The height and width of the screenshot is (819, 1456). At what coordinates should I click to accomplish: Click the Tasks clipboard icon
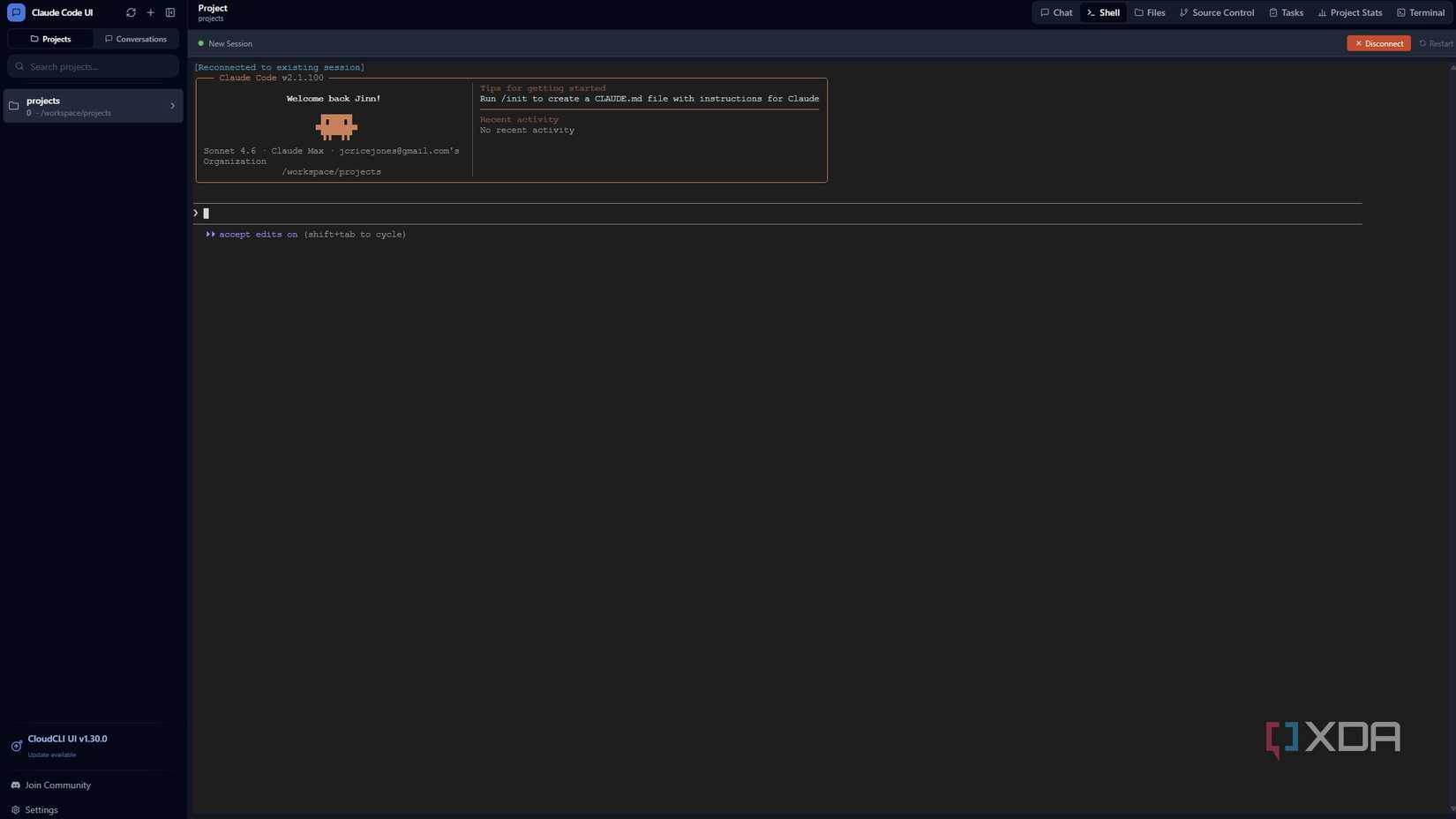1272,12
